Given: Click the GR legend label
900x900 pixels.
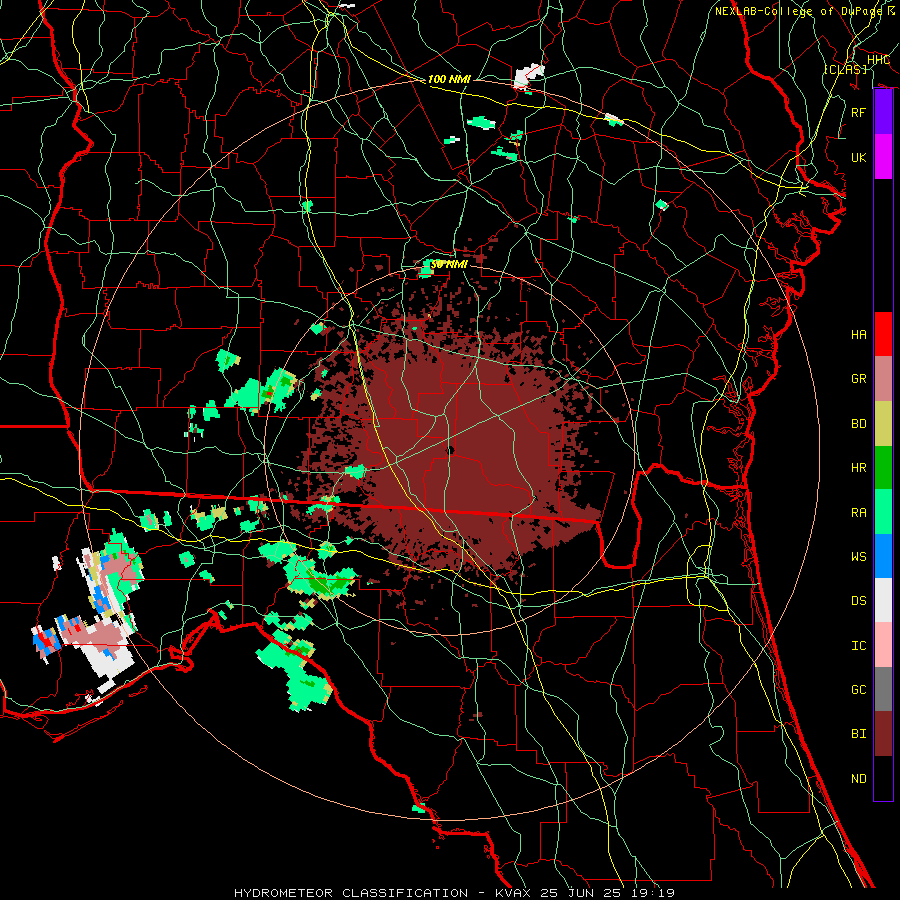Looking at the screenshot, I should [859, 378].
